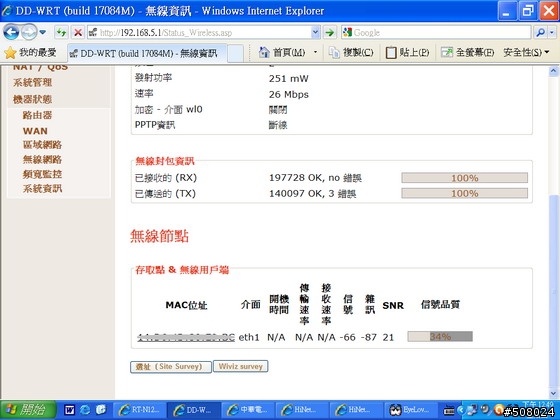
Task: Refresh the page with green arrows icon
Action: 61,33
